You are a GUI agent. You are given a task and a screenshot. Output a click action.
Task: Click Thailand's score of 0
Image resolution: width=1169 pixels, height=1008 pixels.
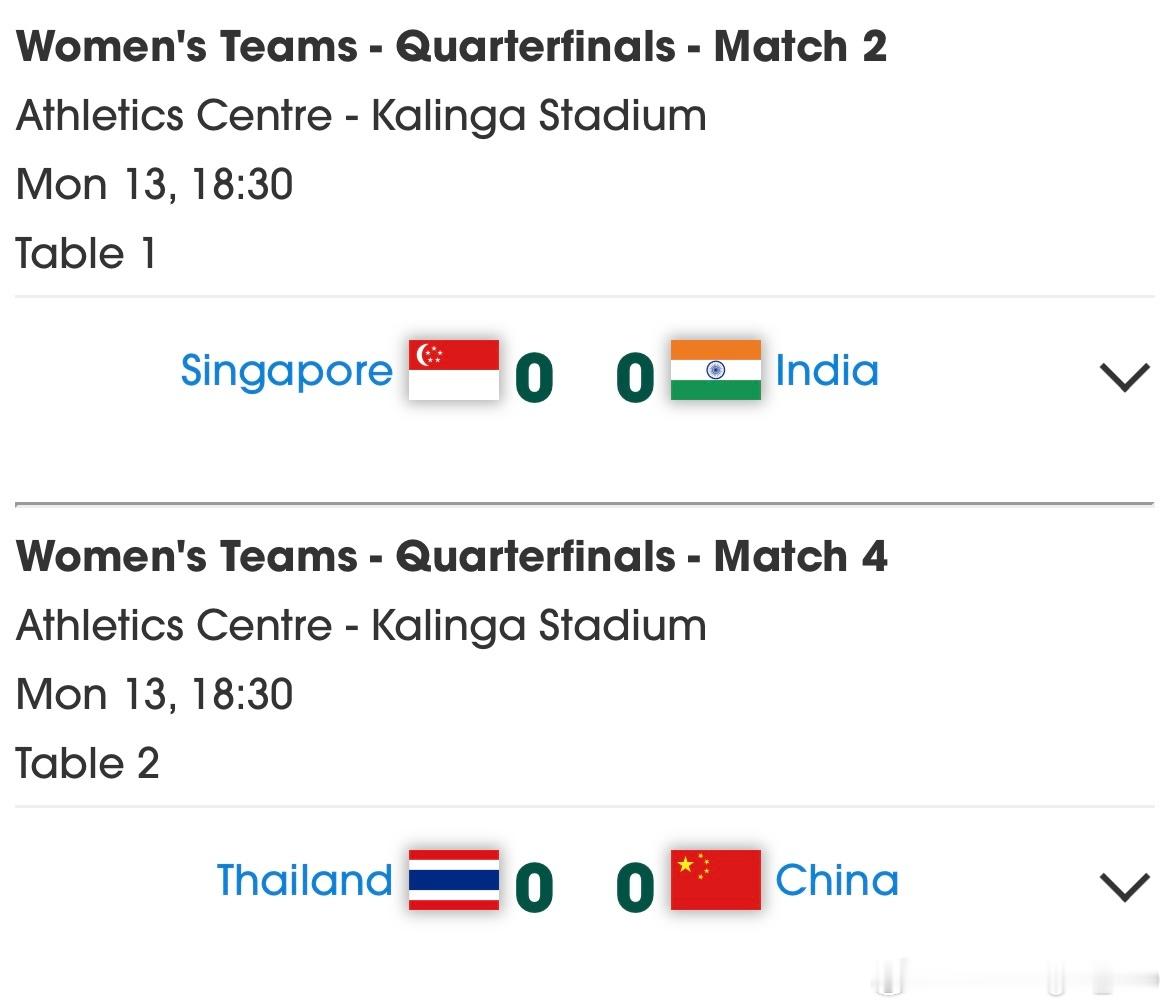pos(534,888)
